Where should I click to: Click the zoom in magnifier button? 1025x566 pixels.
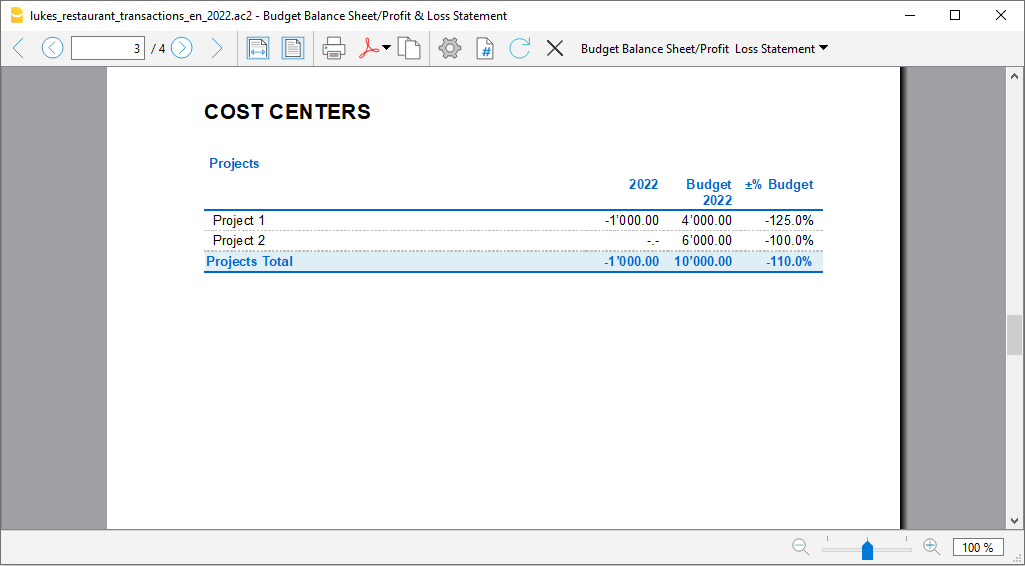click(931, 547)
